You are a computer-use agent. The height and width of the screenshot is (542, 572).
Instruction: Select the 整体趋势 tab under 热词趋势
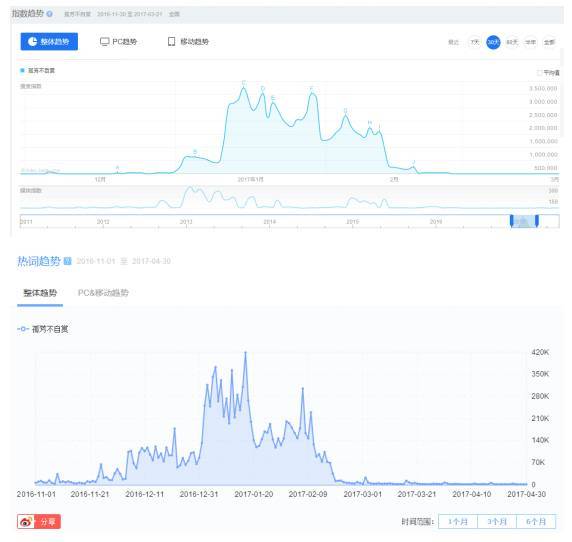point(40,293)
